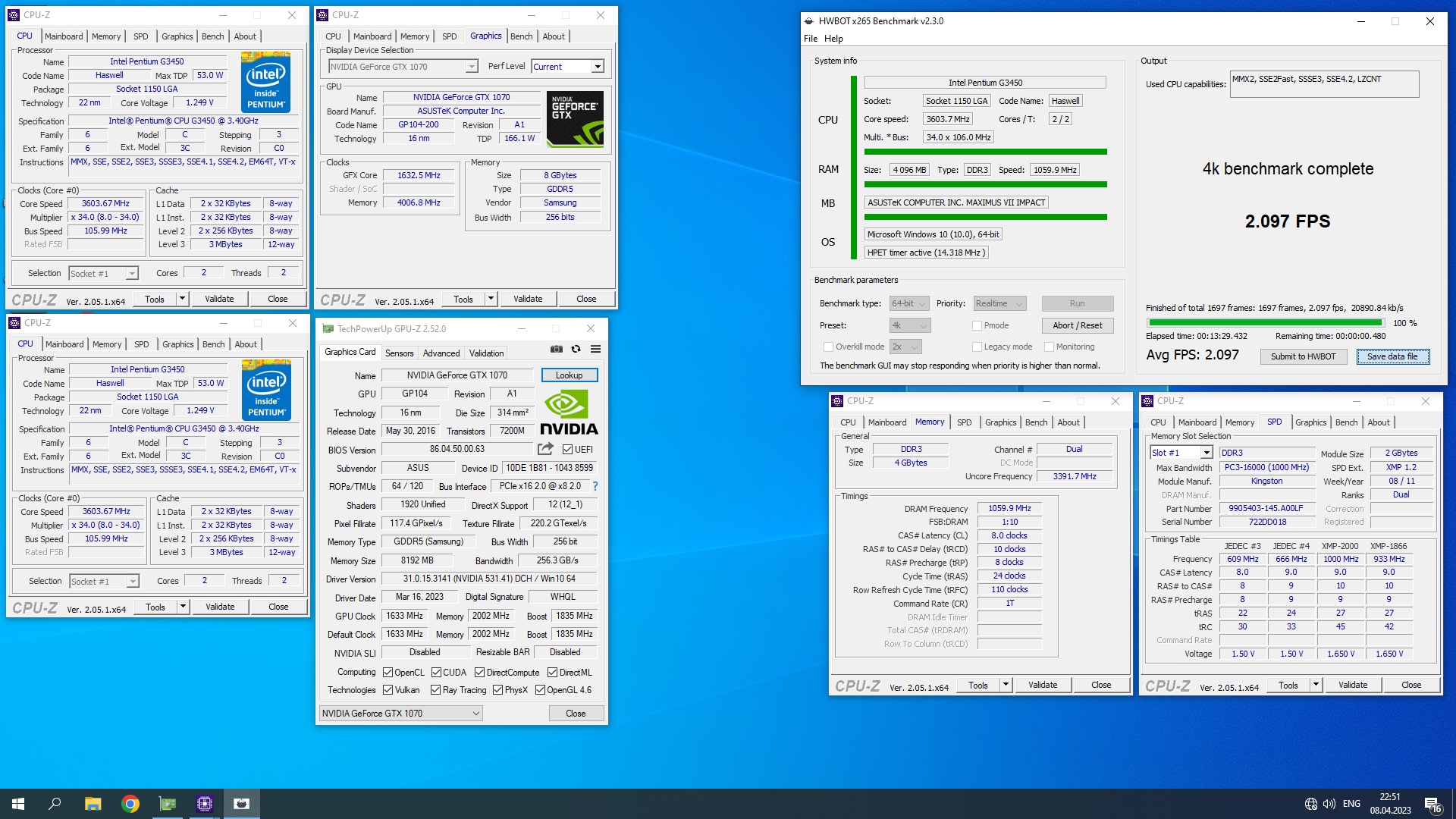Click HWBOT x265 window title icon
The width and height of the screenshot is (1456, 819).
coord(809,21)
